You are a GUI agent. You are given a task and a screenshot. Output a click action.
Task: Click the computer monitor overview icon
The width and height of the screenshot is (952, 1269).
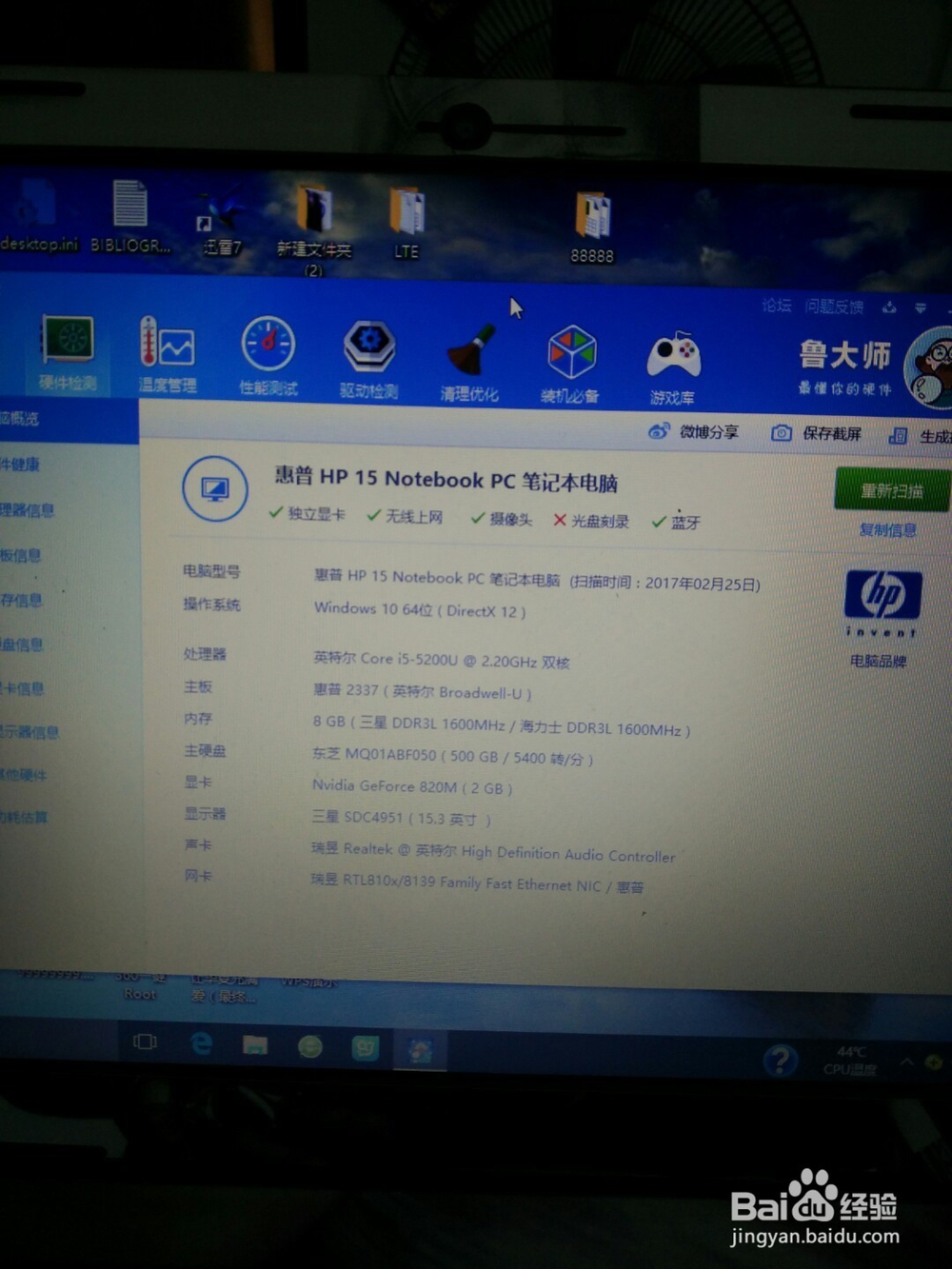click(215, 489)
